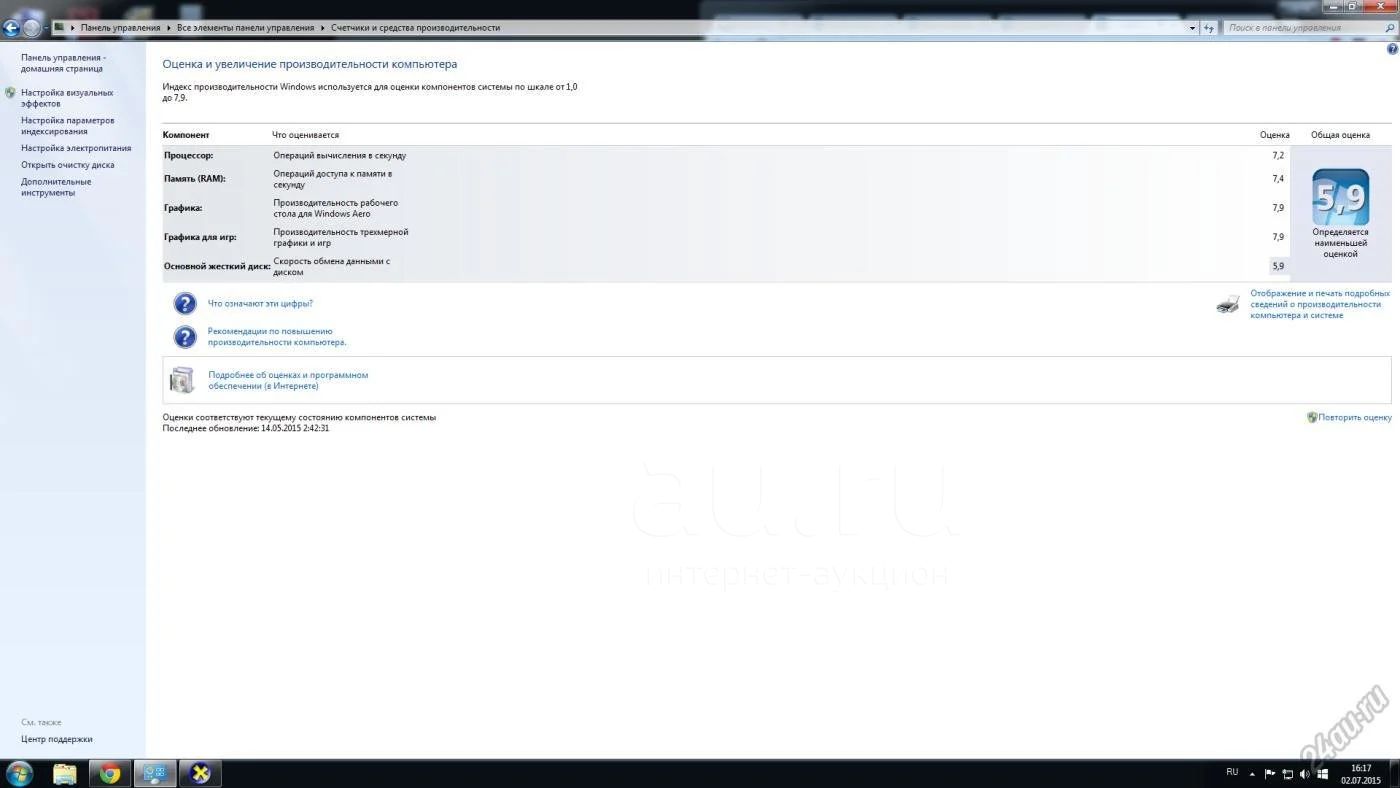1400x788 pixels.
Task: Click the blue question mark beside 'Что означают эти цифры?'
Action: tap(185, 304)
